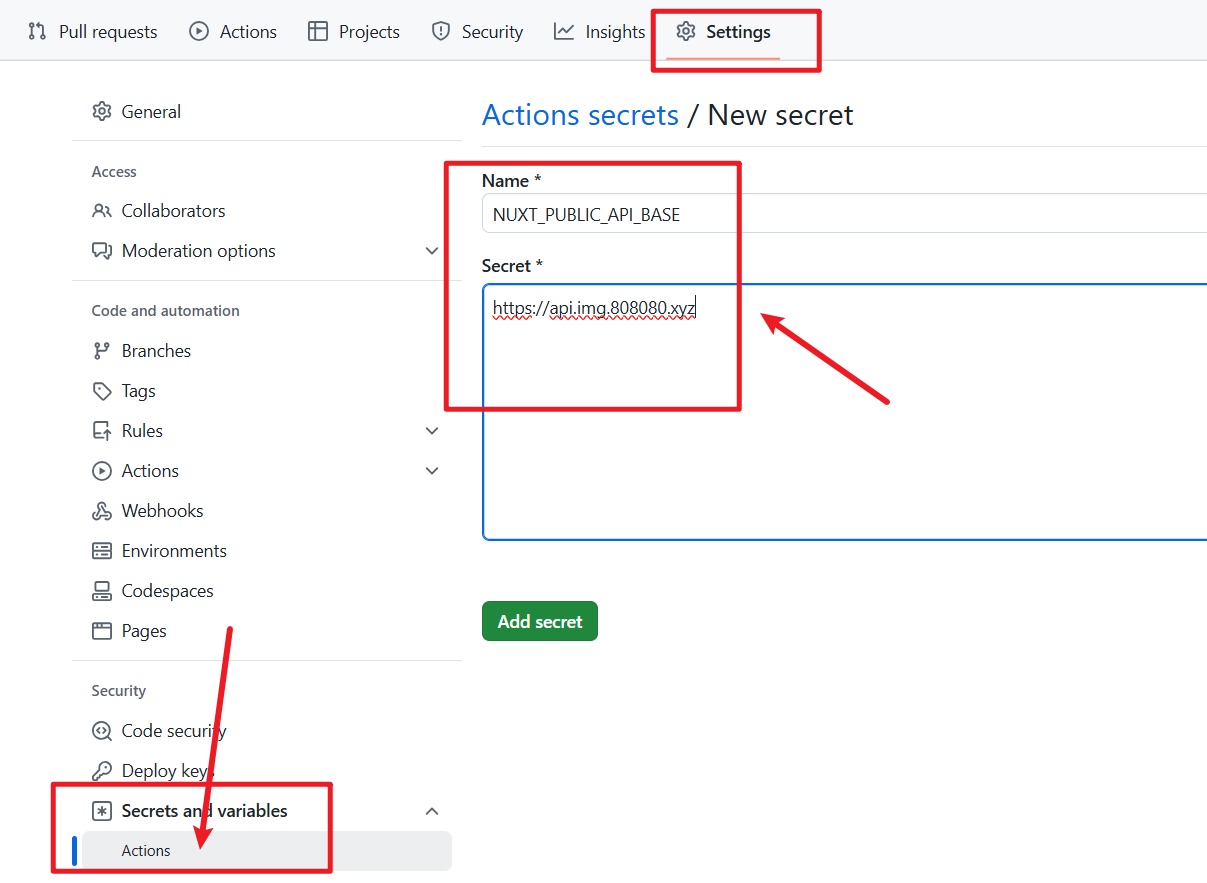1207x883 pixels.
Task: Go to the Pull requests tab
Action: pyautogui.click(x=93, y=32)
